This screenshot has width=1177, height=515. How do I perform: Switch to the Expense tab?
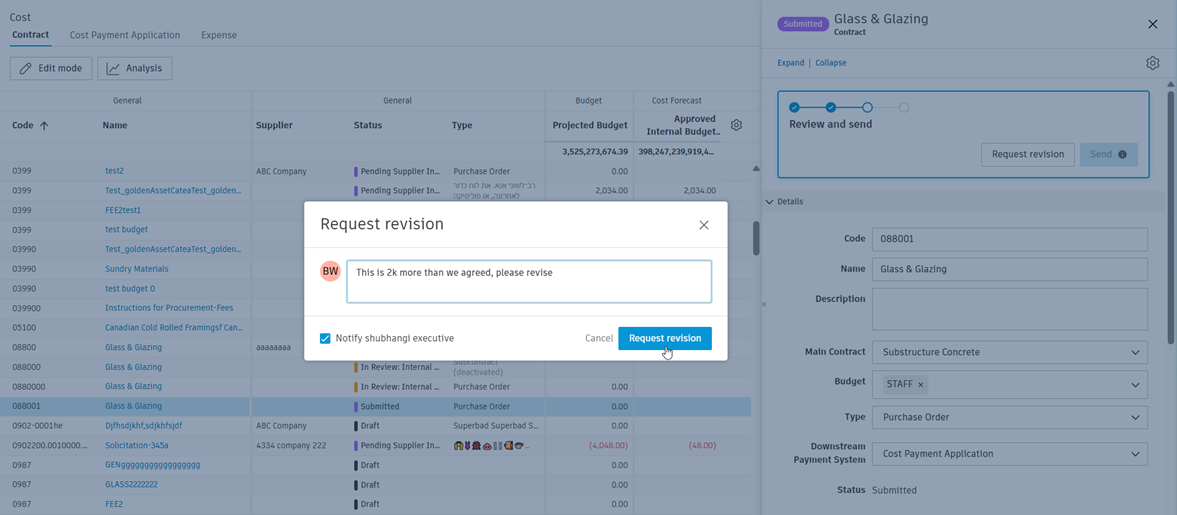click(218, 35)
